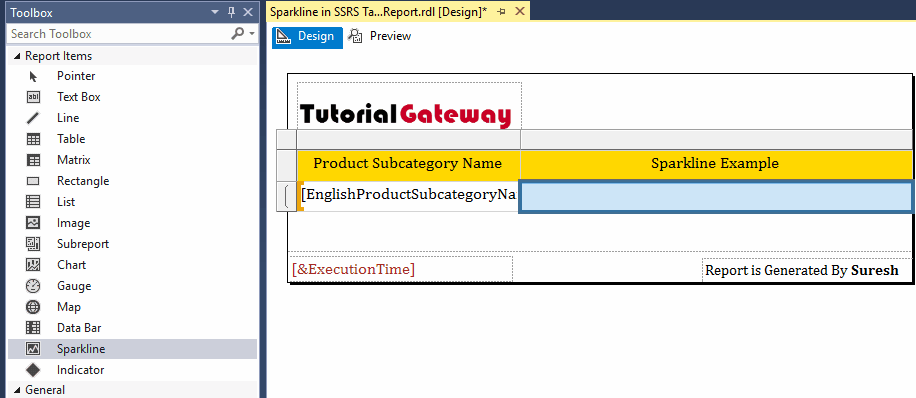This screenshot has height=398, width=916.
Task: Select the detail row handle of tablix
Action: point(286,195)
